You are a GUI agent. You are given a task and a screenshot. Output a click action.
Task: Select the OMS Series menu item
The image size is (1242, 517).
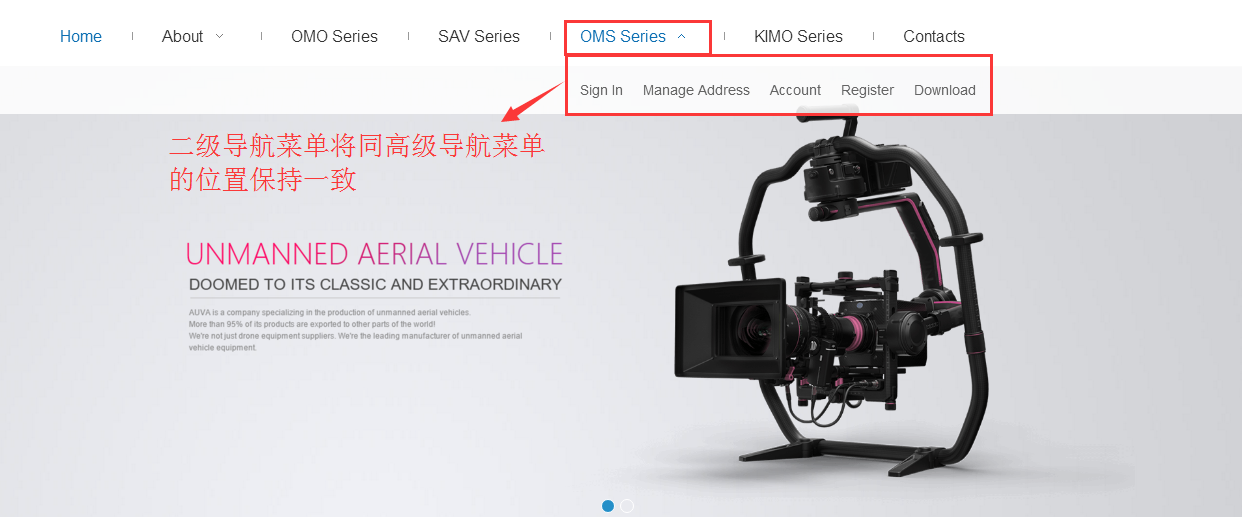tap(623, 36)
